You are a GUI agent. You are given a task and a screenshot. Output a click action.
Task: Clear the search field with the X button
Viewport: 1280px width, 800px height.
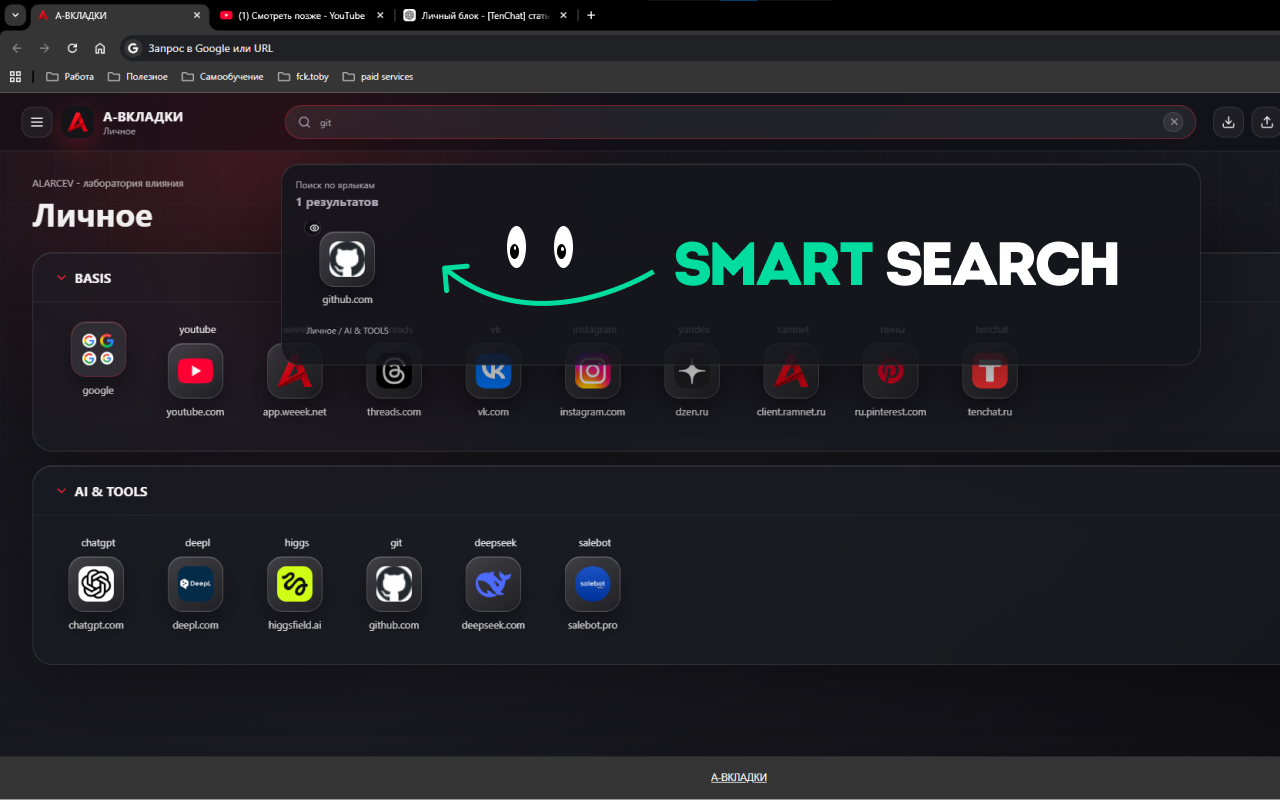pos(1174,122)
